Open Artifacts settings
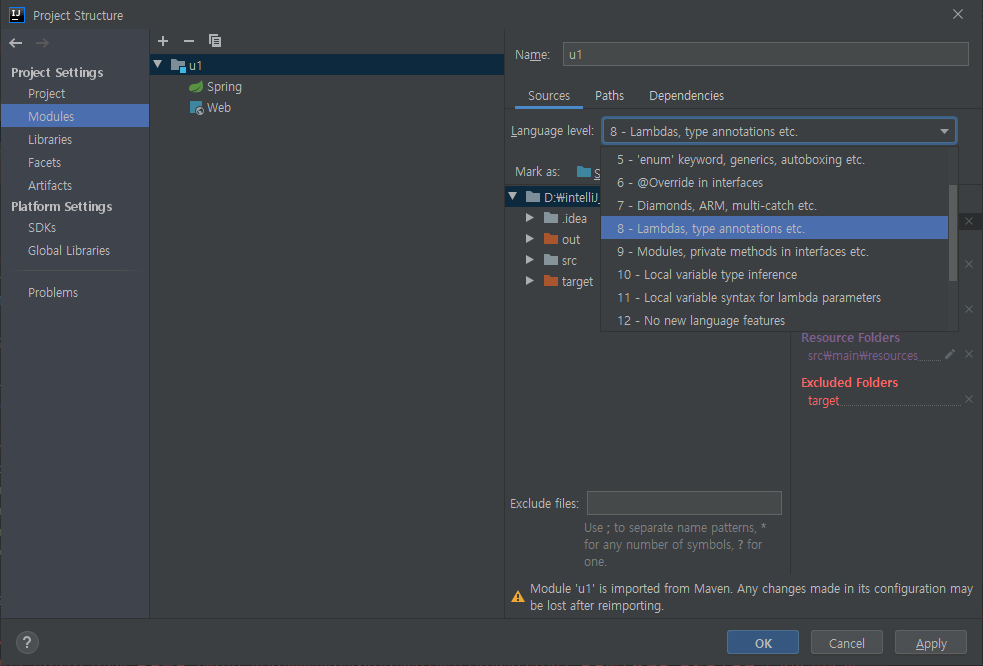Viewport: 983px width, 666px height. 50,186
